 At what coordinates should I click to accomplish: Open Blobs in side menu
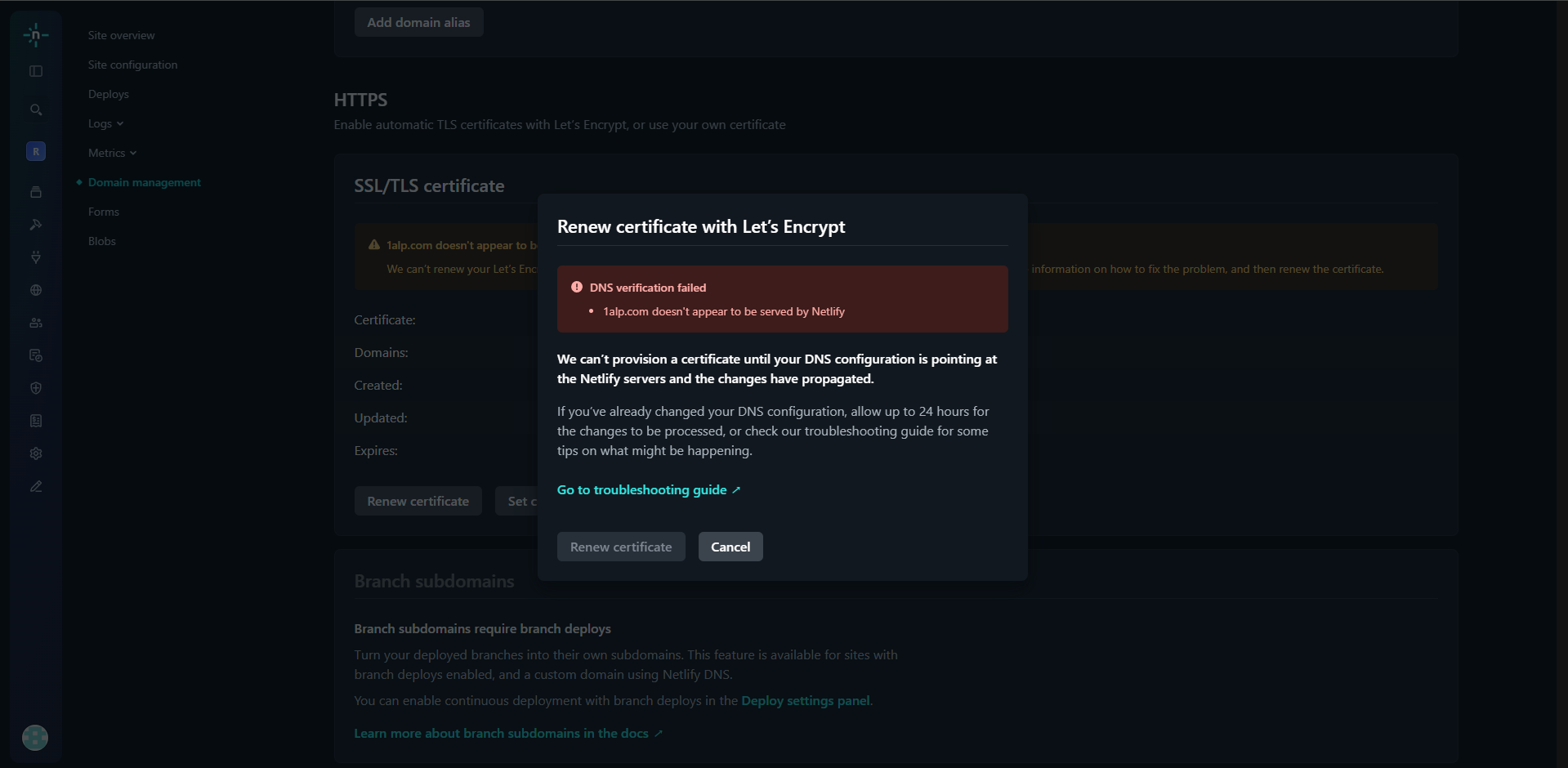click(x=102, y=241)
